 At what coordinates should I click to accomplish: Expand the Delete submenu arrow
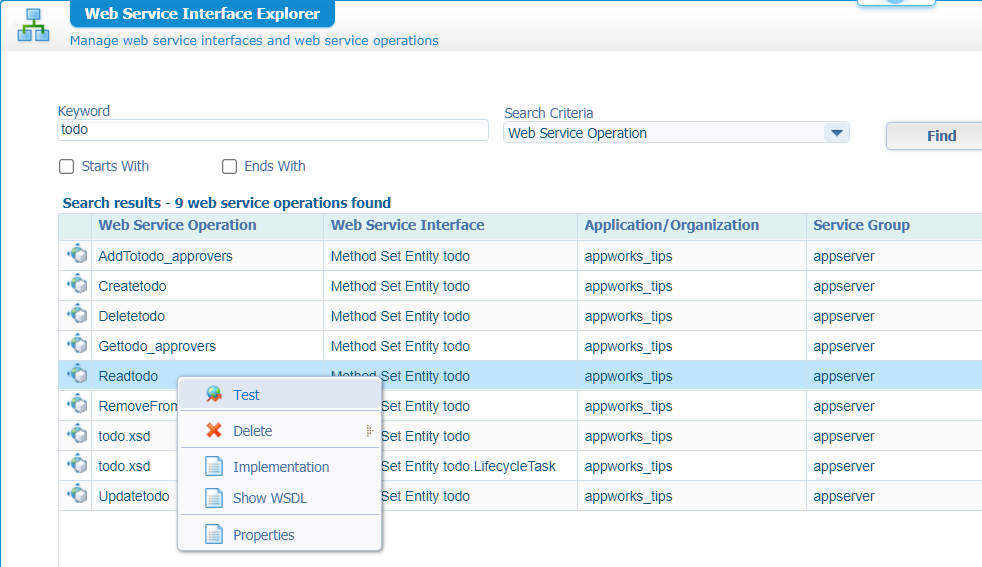[x=369, y=431]
